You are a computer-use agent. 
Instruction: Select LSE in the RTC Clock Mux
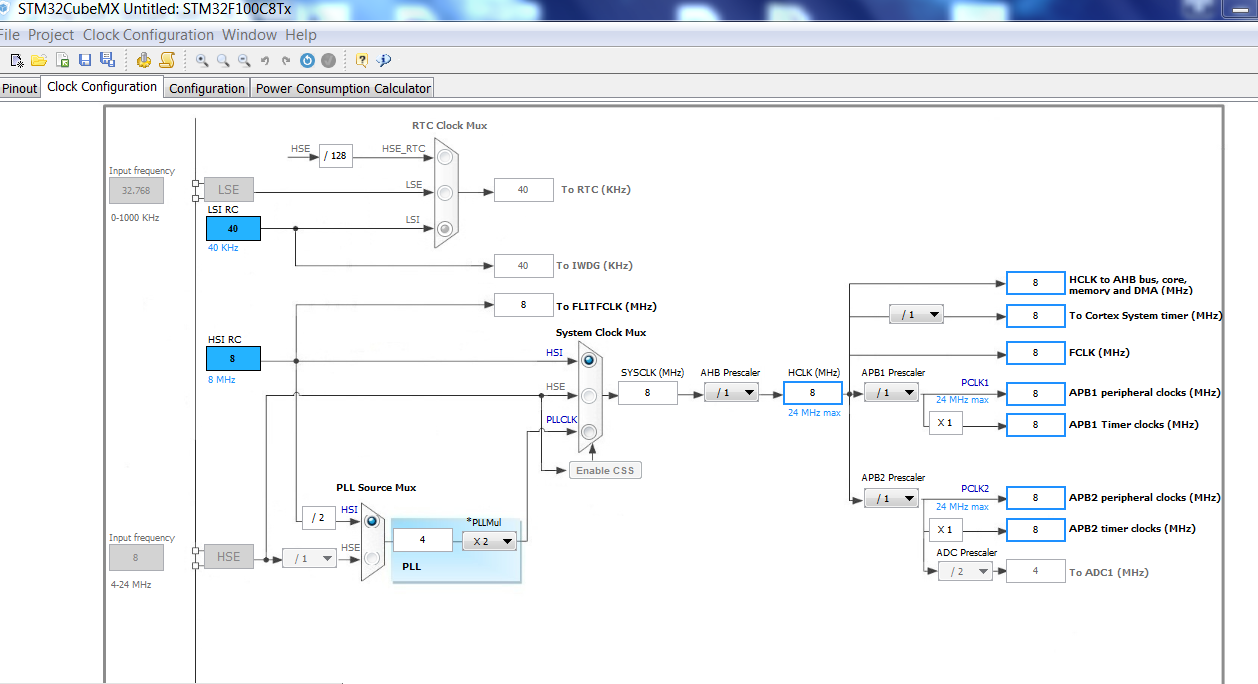pyautogui.click(x=445, y=192)
